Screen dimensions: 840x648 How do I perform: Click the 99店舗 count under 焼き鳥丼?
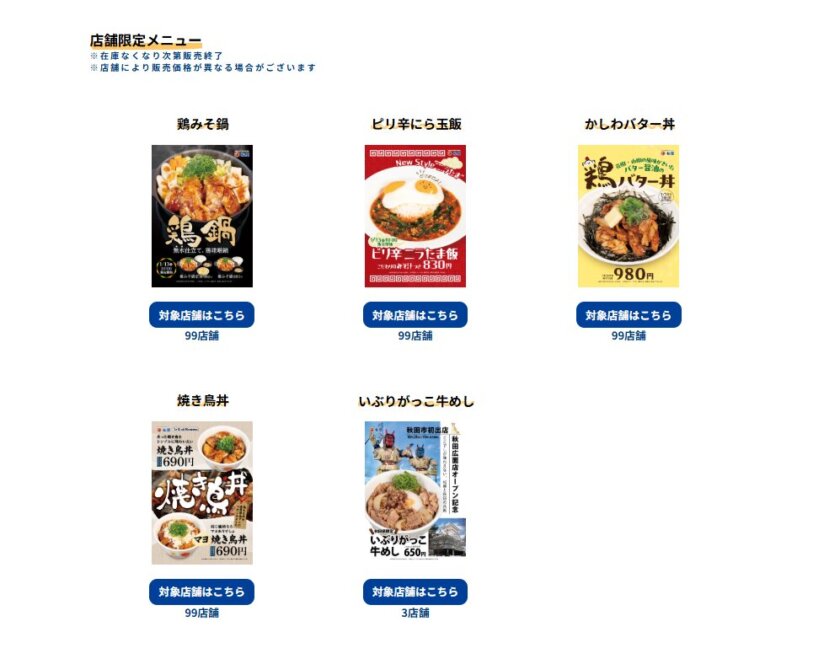[202, 613]
